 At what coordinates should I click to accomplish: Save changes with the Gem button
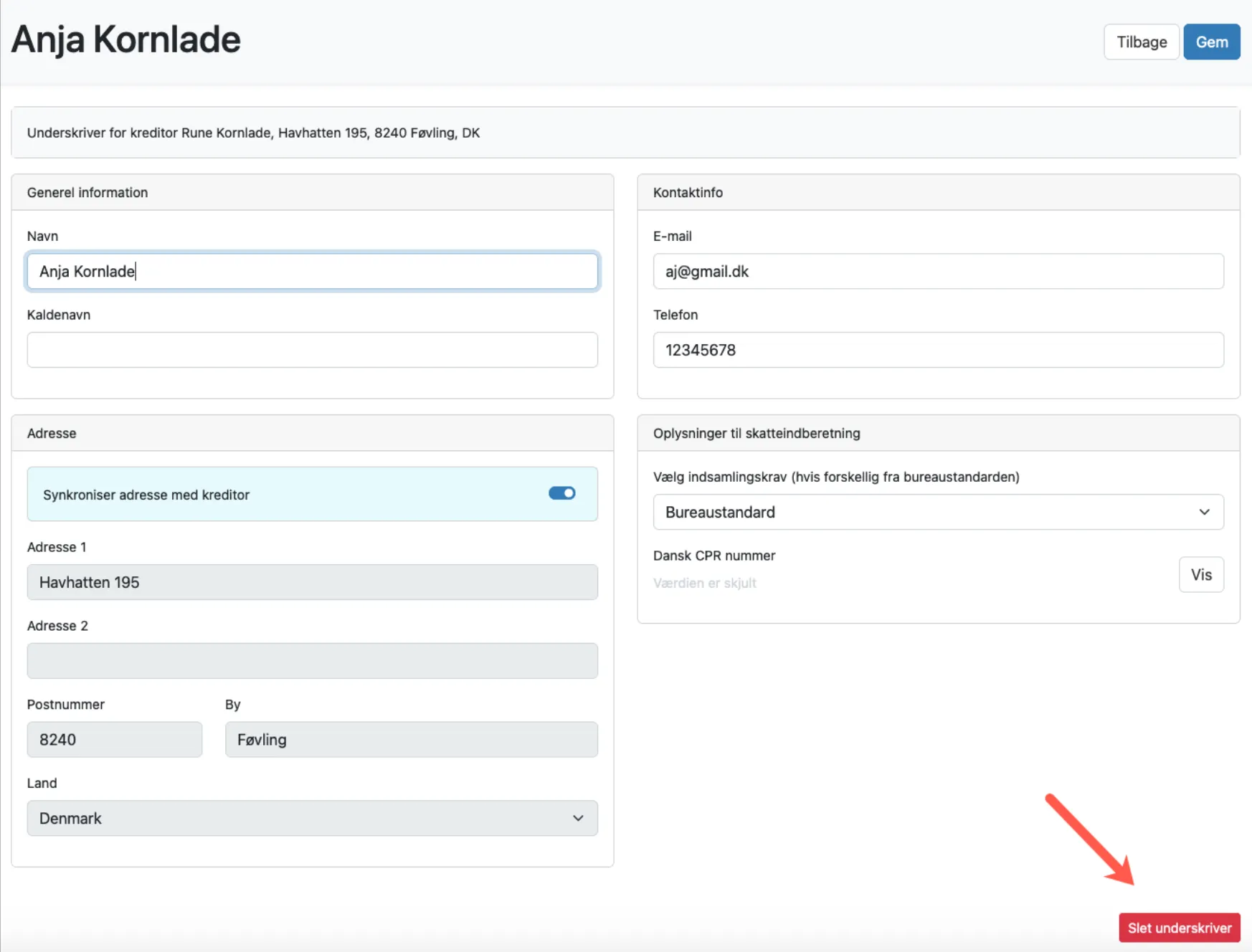(x=1211, y=42)
